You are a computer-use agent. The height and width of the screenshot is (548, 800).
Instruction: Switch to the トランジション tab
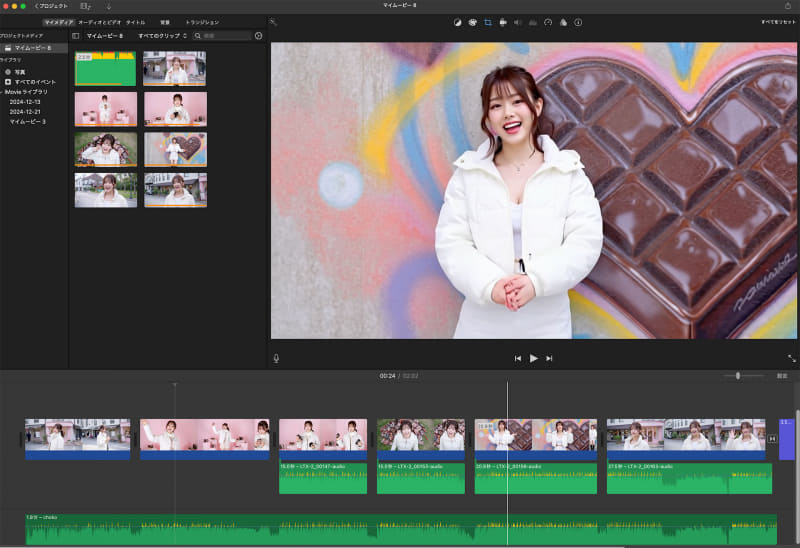tap(202, 22)
